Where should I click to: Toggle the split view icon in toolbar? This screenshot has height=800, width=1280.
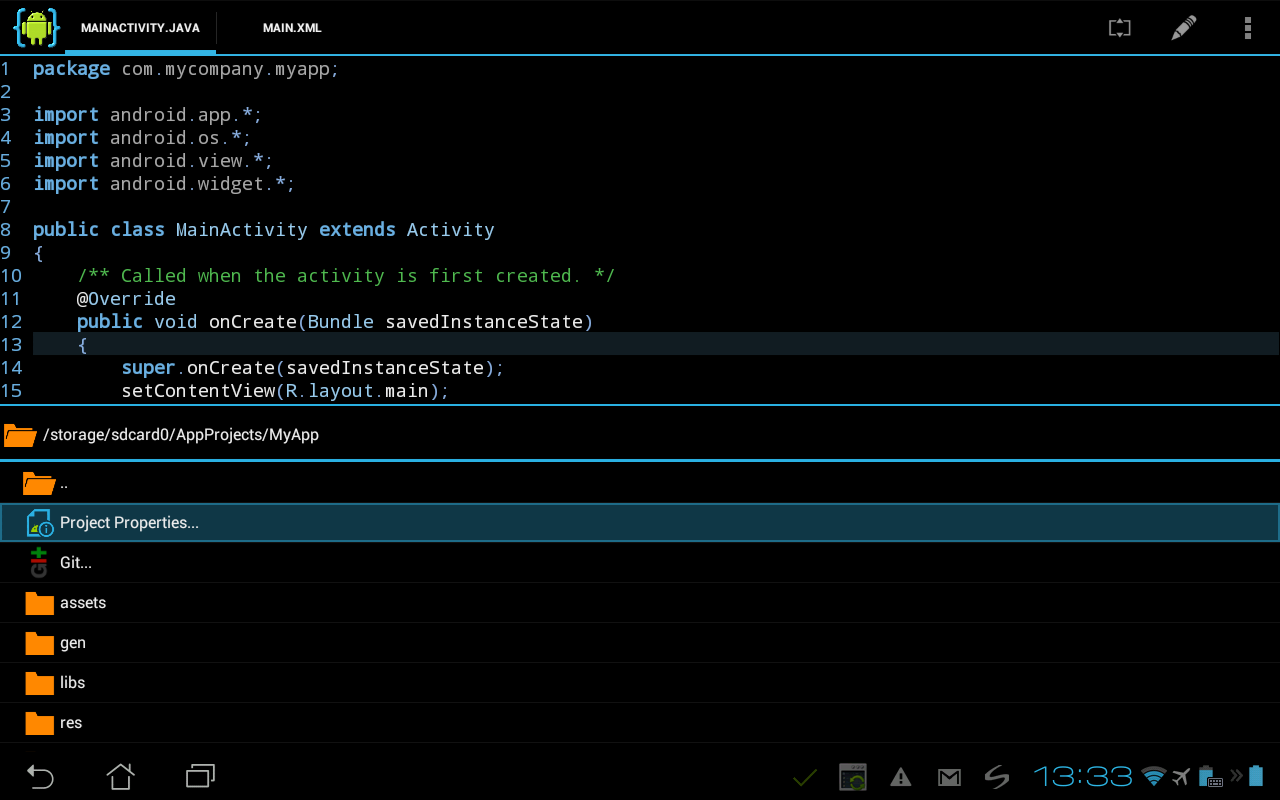(1119, 28)
